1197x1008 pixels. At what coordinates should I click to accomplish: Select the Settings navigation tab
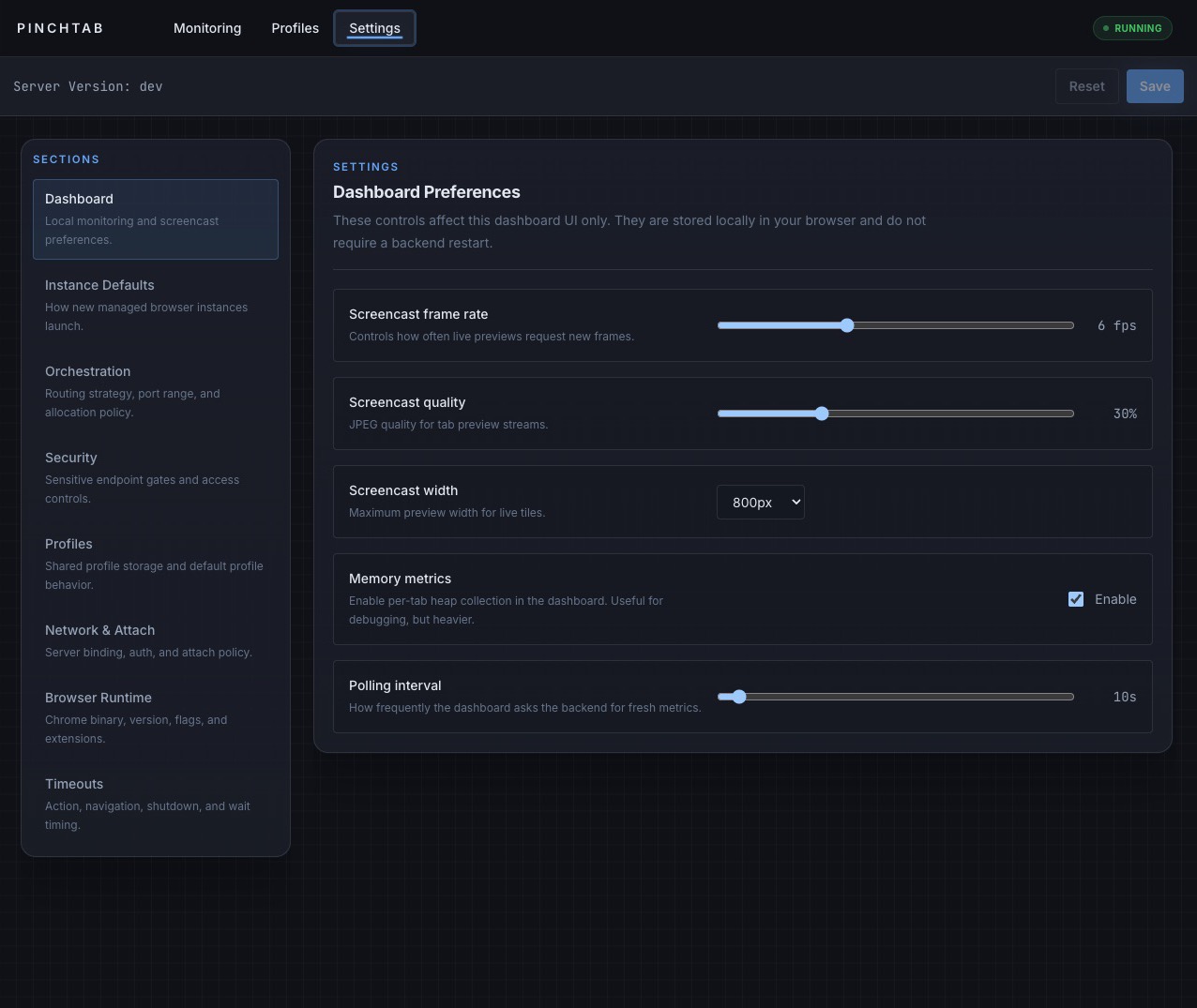tap(374, 28)
